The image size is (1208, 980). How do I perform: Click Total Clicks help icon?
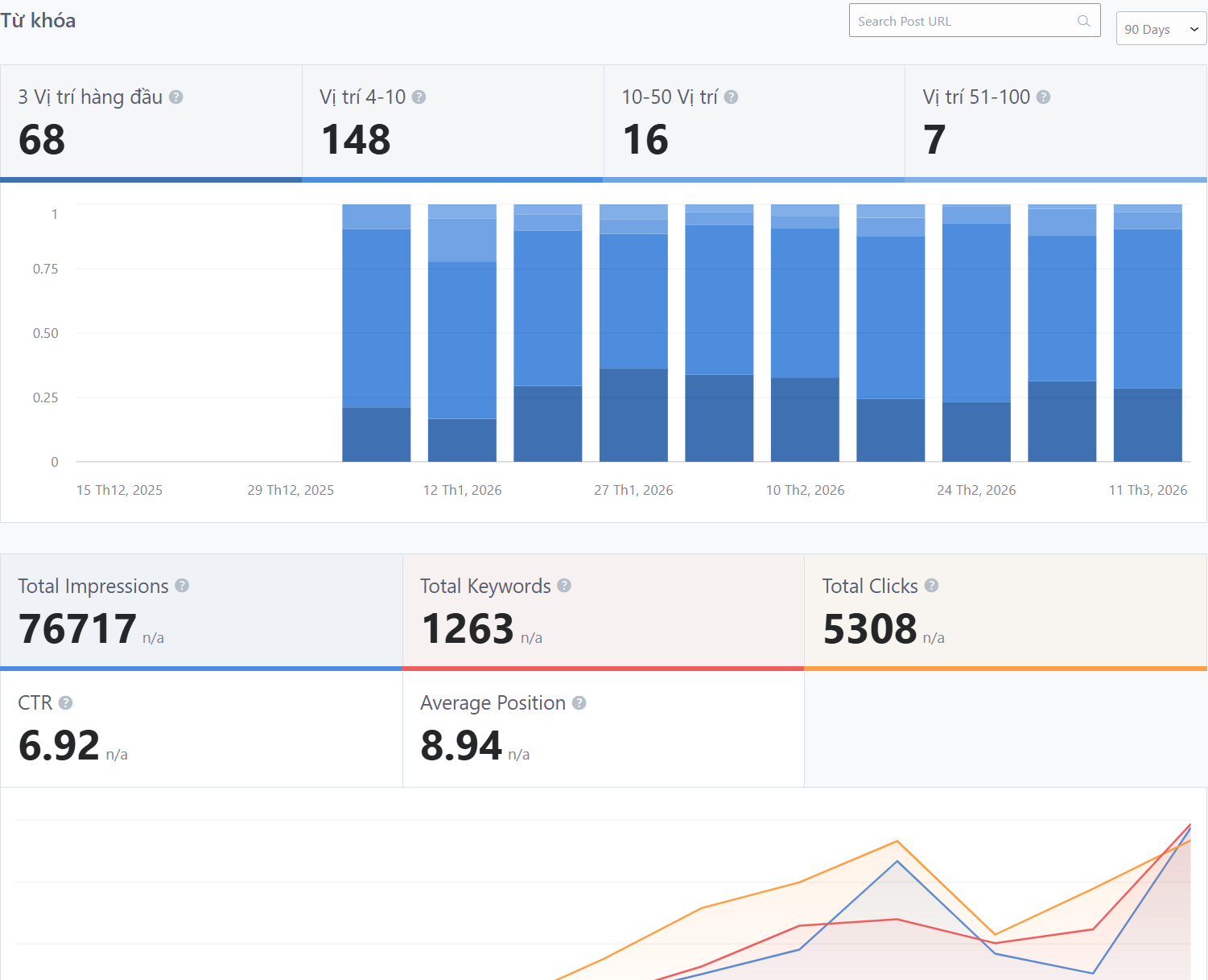pyautogui.click(x=931, y=586)
